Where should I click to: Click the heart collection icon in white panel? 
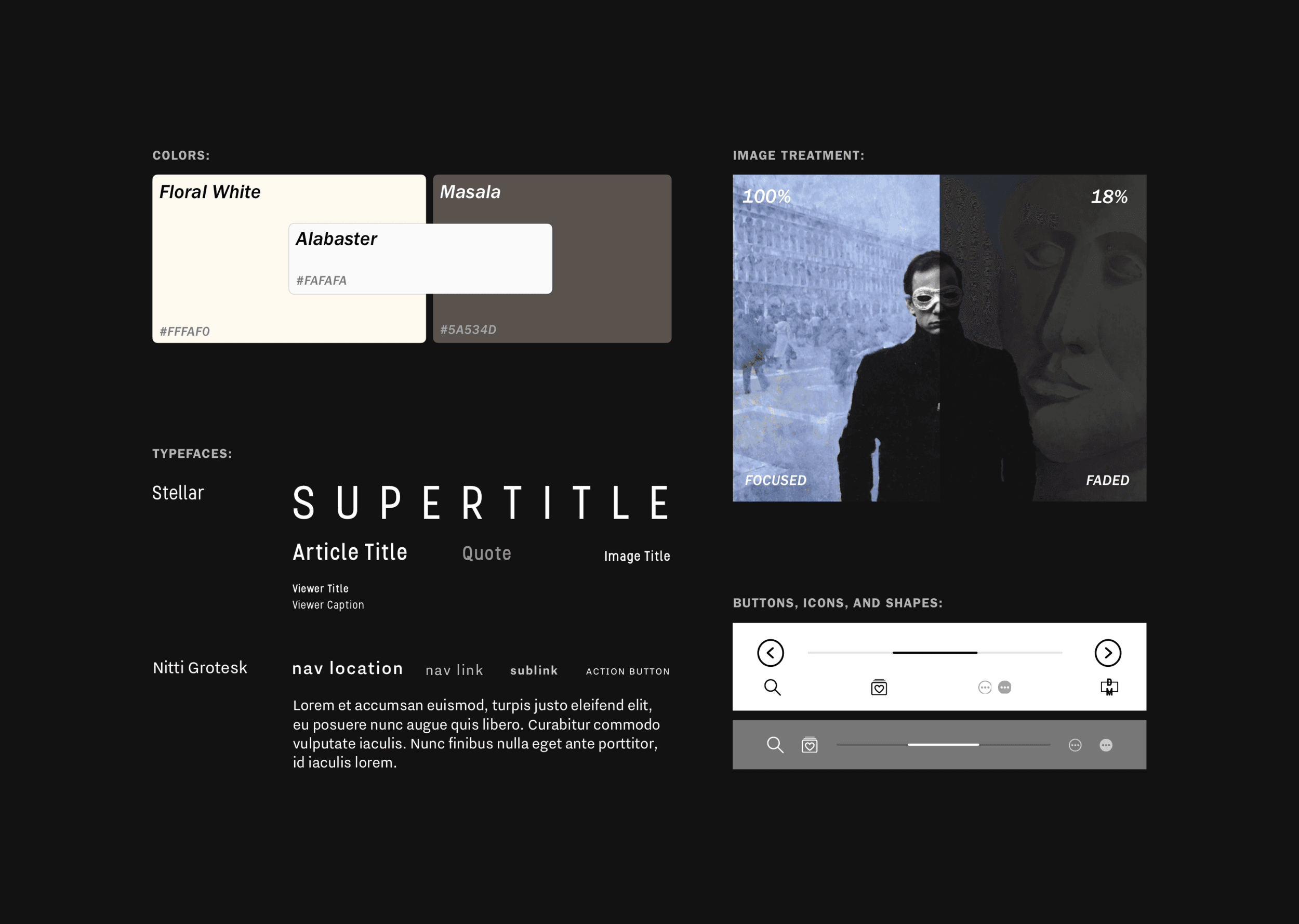coord(879,688)
